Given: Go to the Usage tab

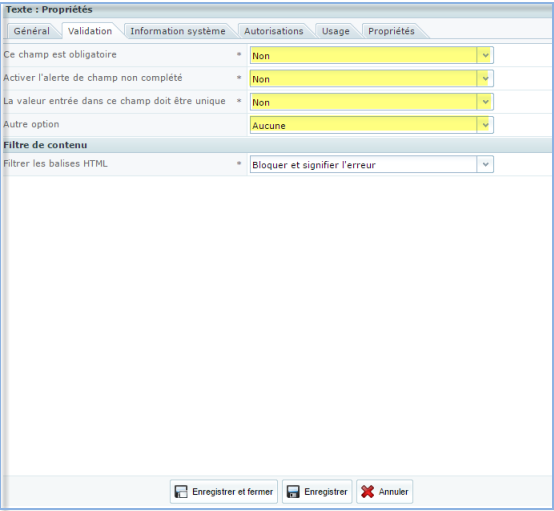Looking at the screenshot, I should tap(335, 31).
